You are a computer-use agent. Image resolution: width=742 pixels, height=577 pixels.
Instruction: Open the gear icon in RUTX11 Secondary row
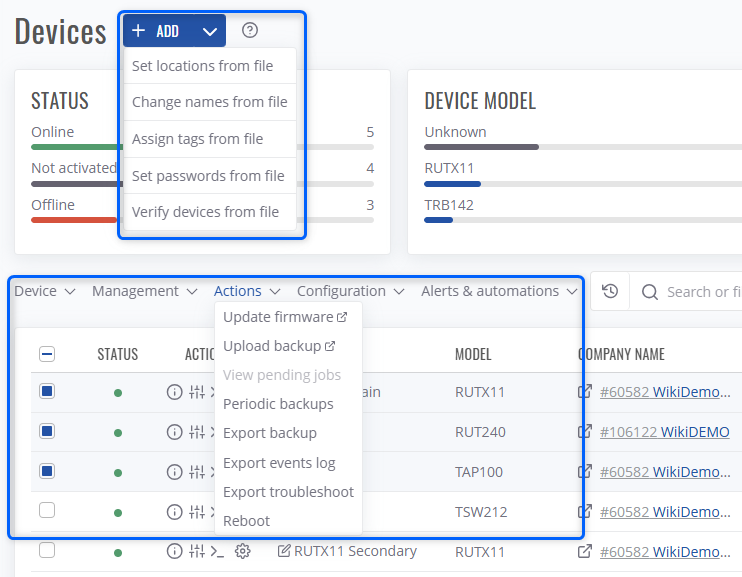pyautogui.click(x=242, y=551)
